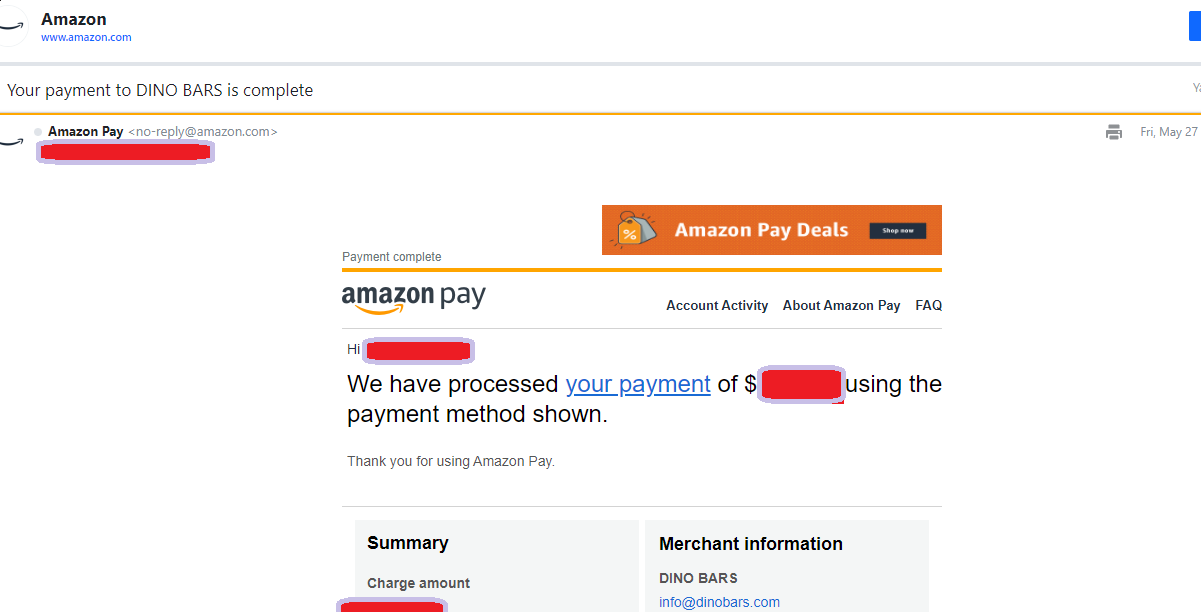Click the discount tag icon in banner
This screenshot has height=612, width=1201.
pos(634,230)
